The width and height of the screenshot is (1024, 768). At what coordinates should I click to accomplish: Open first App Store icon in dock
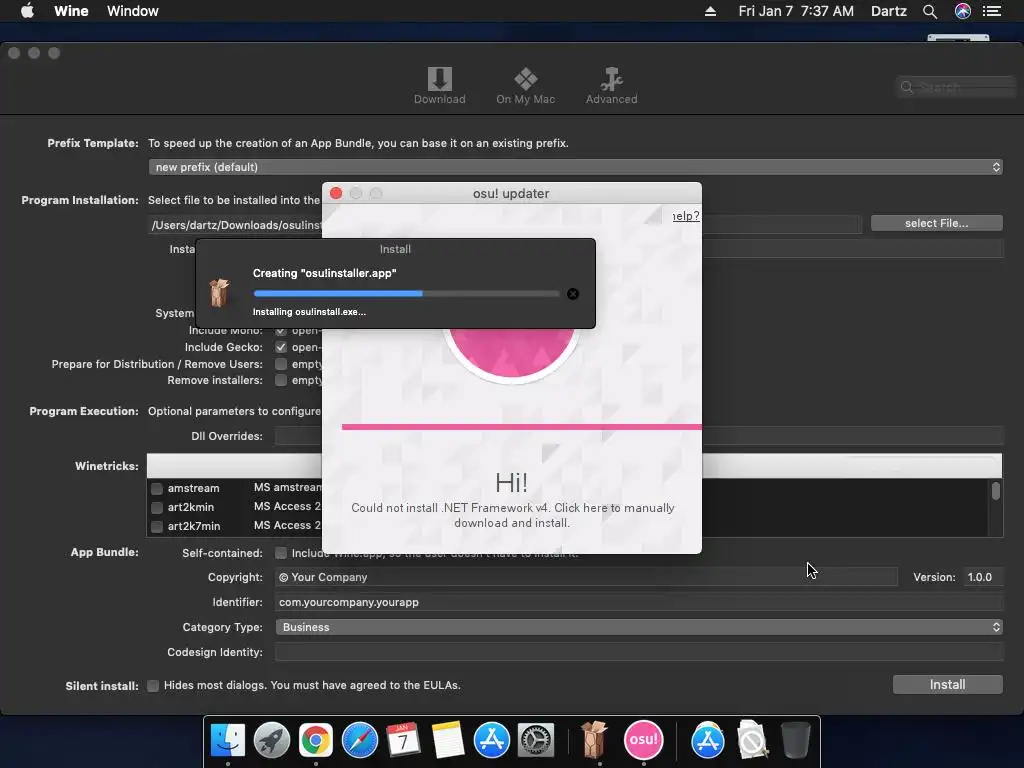(492, 741)
